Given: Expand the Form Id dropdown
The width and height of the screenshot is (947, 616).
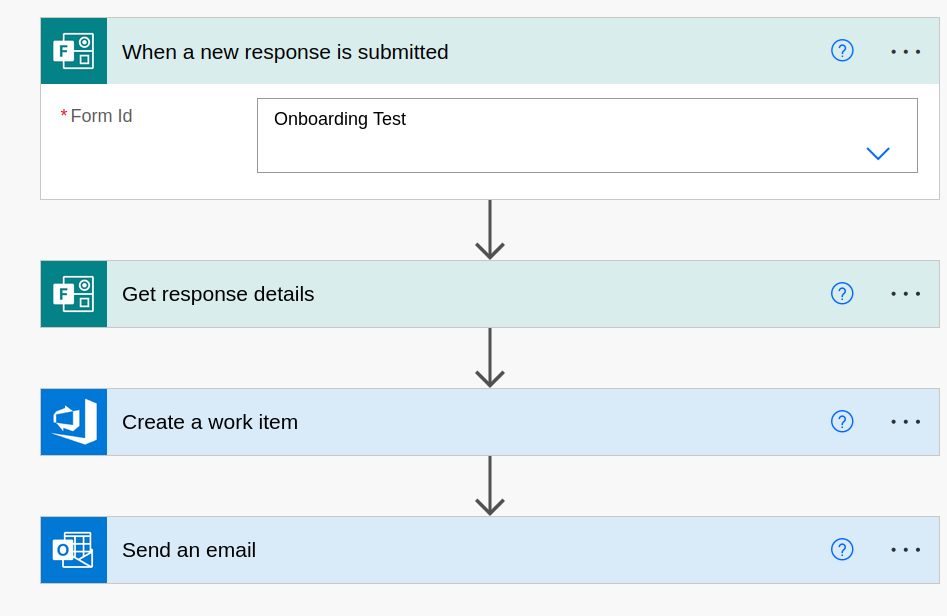Looking at the screenshot, I should click(878, 152).
